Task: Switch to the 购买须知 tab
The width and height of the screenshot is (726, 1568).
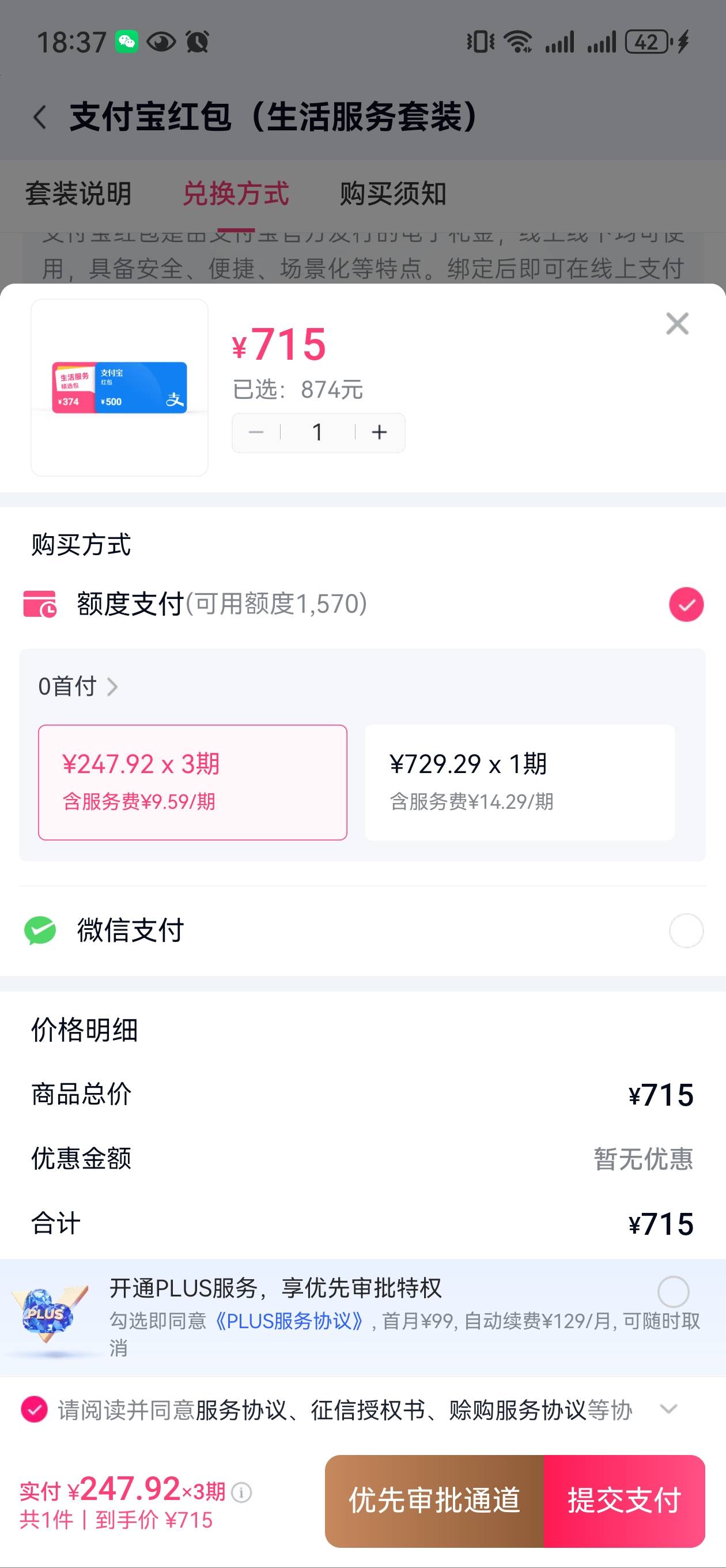Action: pyautogui.click(x=393, y=194)
